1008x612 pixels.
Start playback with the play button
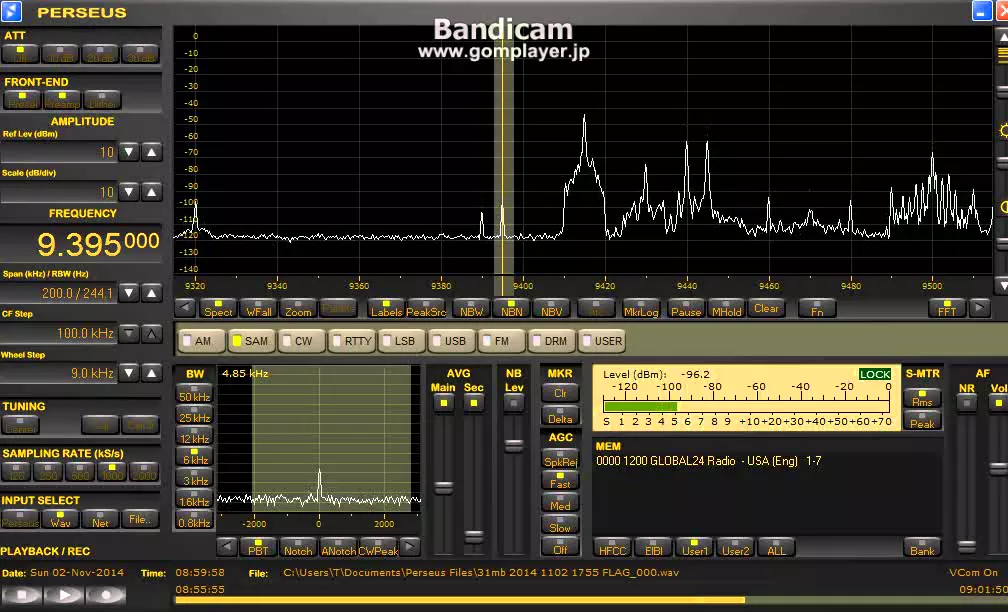(x=64, y=595)
